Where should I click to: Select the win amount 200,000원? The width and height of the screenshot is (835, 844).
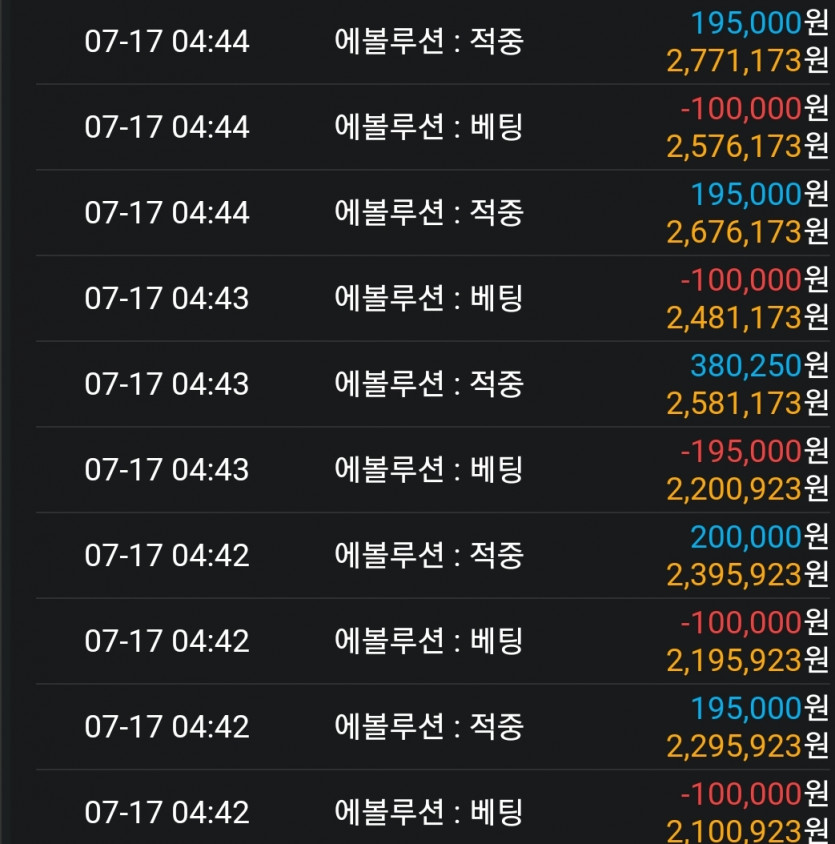tap(759, 537)
